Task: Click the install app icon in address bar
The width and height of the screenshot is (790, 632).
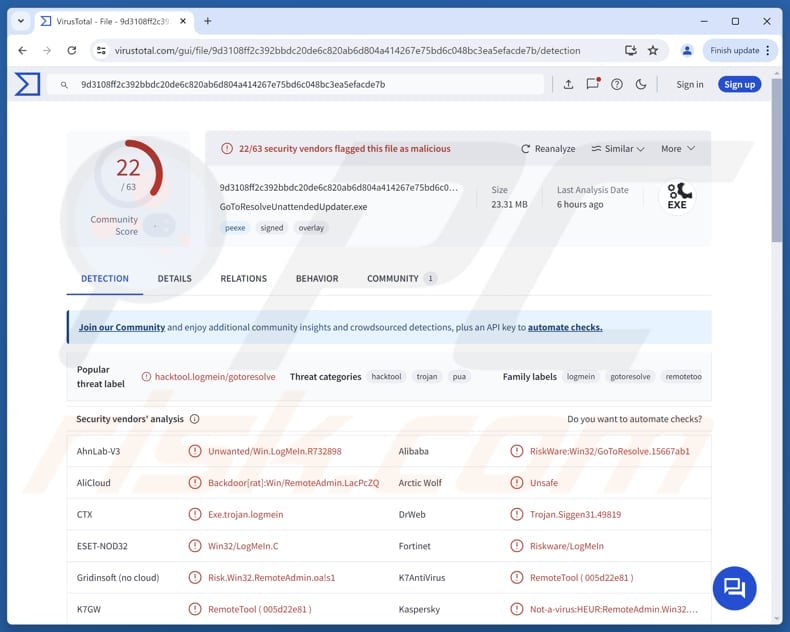Action: coord(630,50)
